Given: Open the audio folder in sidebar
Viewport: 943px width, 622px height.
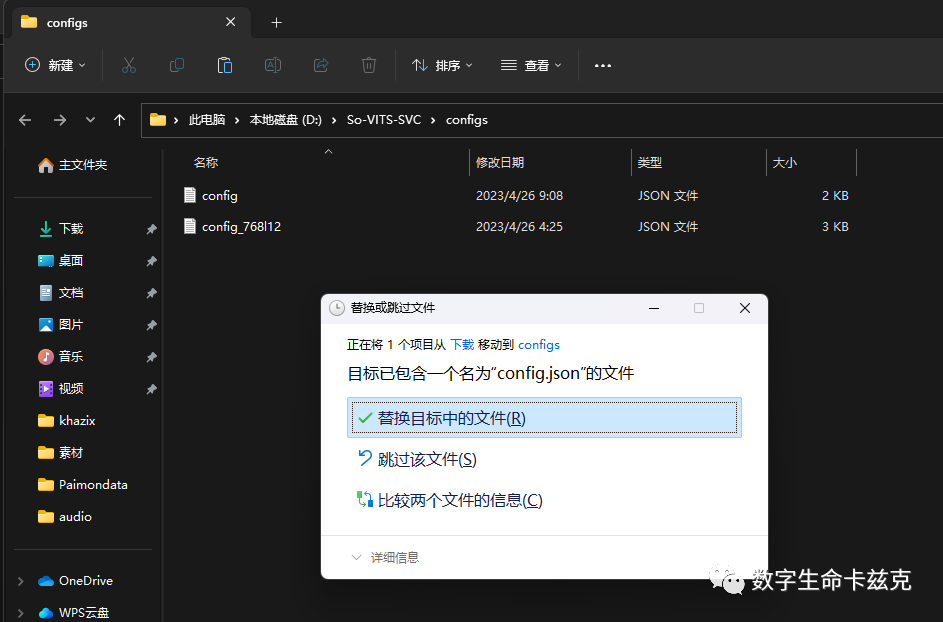Looking at the screenshot, I should [x=75, y=516].
